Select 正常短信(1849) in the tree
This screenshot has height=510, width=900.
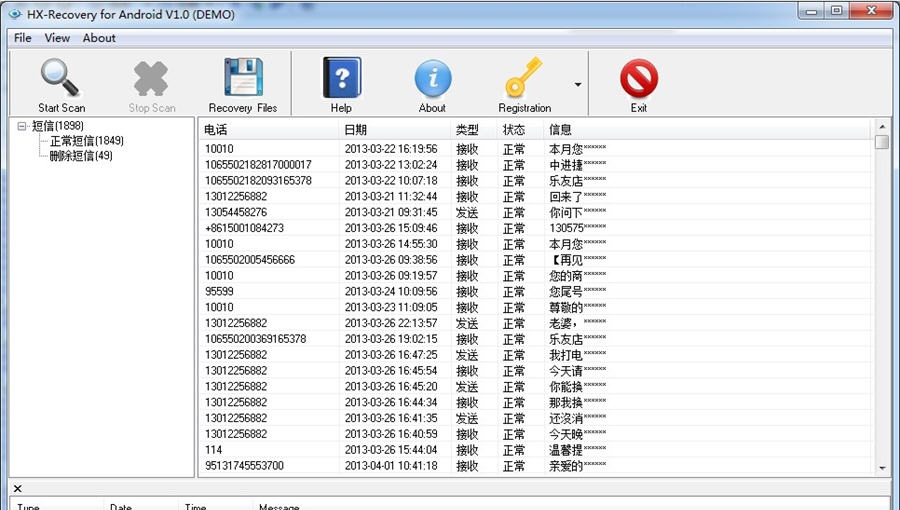coord(87,141)
